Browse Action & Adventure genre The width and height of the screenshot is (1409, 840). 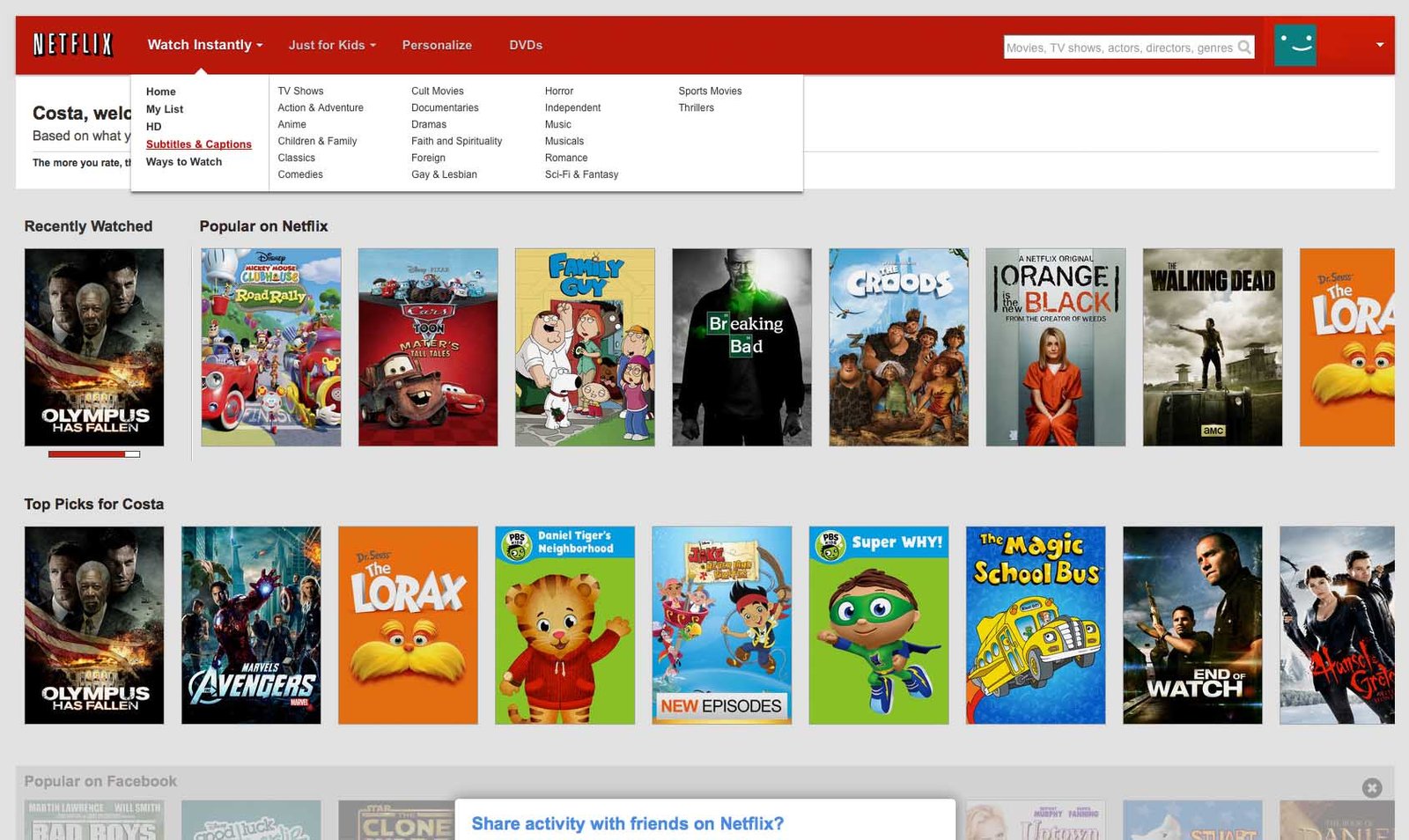tap(321, 107)
